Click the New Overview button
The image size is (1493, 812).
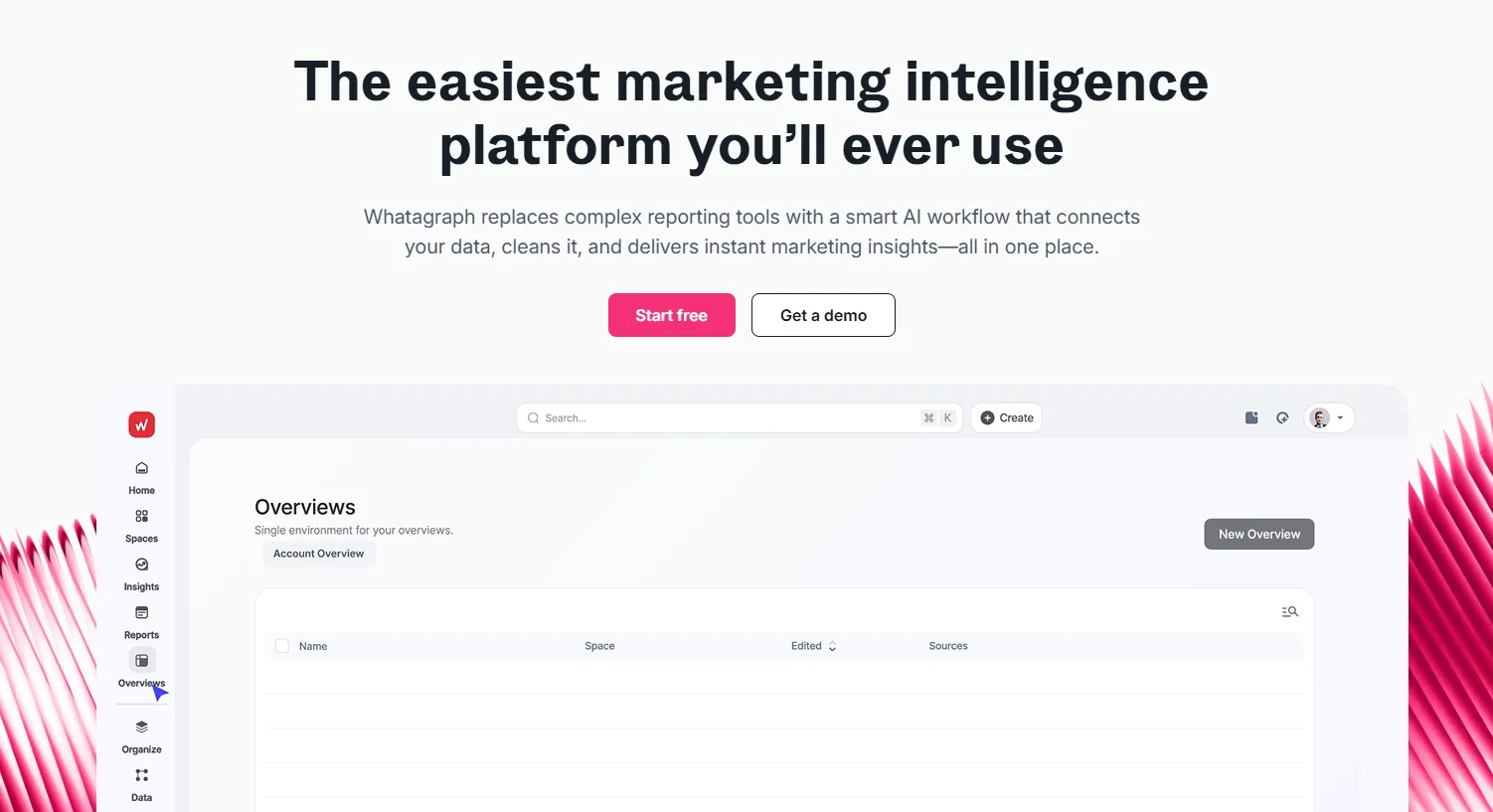pyautogui.click(x=1258, y=534)
